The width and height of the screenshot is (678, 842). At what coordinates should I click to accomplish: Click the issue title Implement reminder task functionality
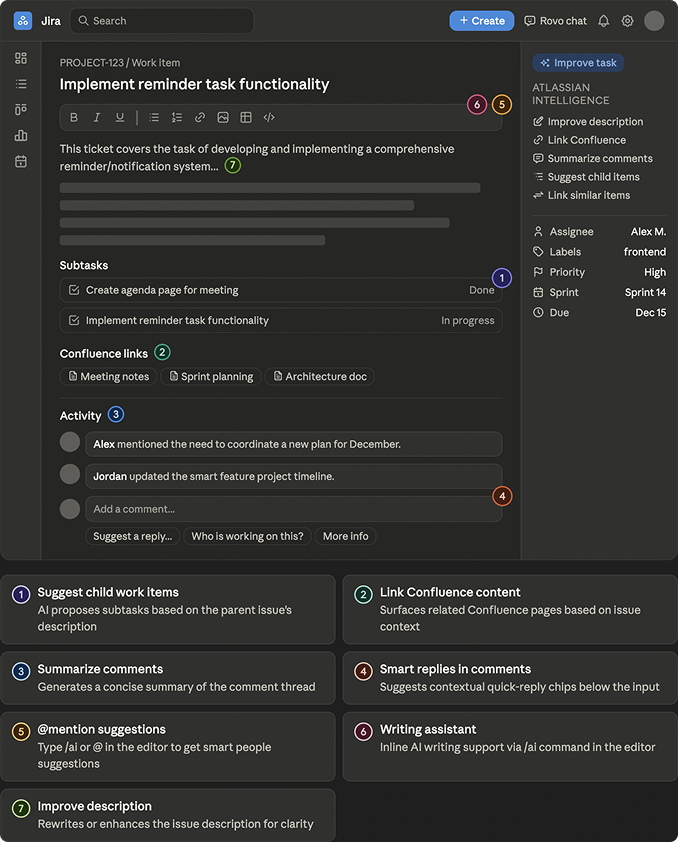pos(194,84)
